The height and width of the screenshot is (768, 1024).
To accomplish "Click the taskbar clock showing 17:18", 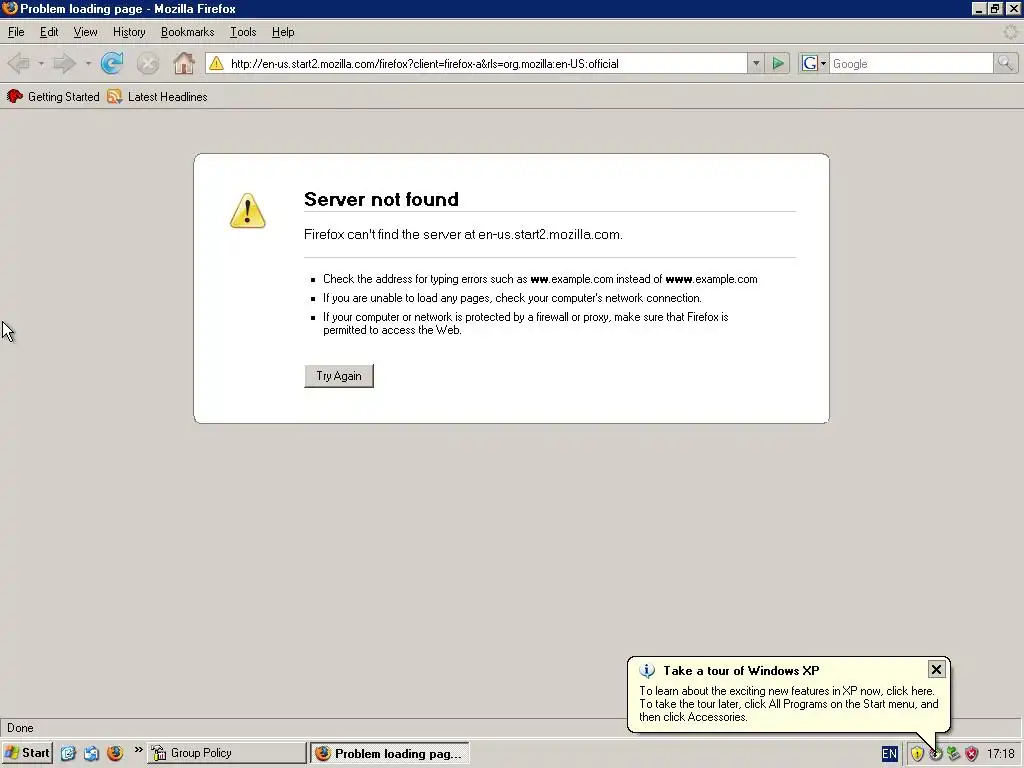I will coord(1000,754).
